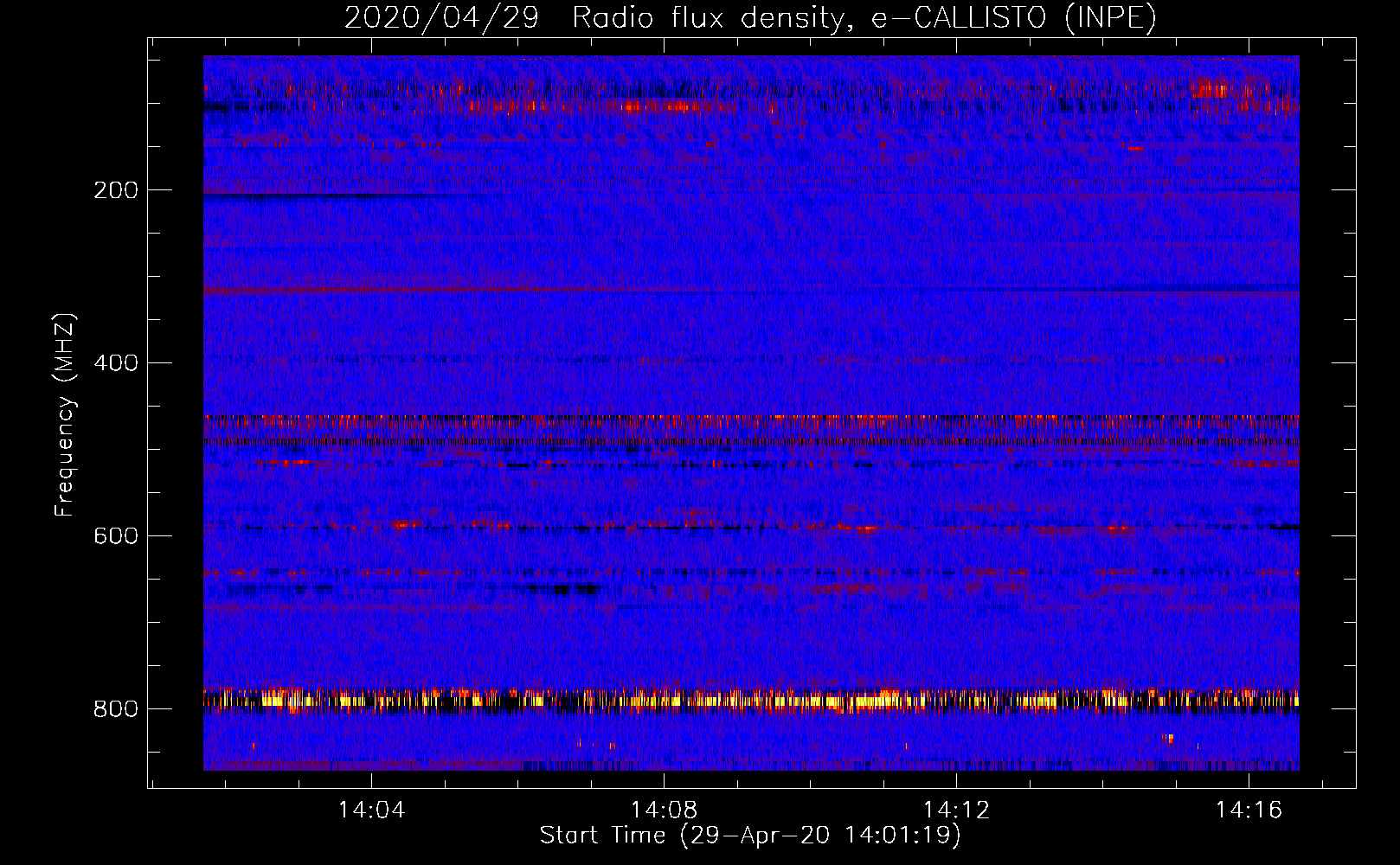Click the 14:08 time tick label
The width and height of the screenshot is (1400, 865).
tap(664, 810)
